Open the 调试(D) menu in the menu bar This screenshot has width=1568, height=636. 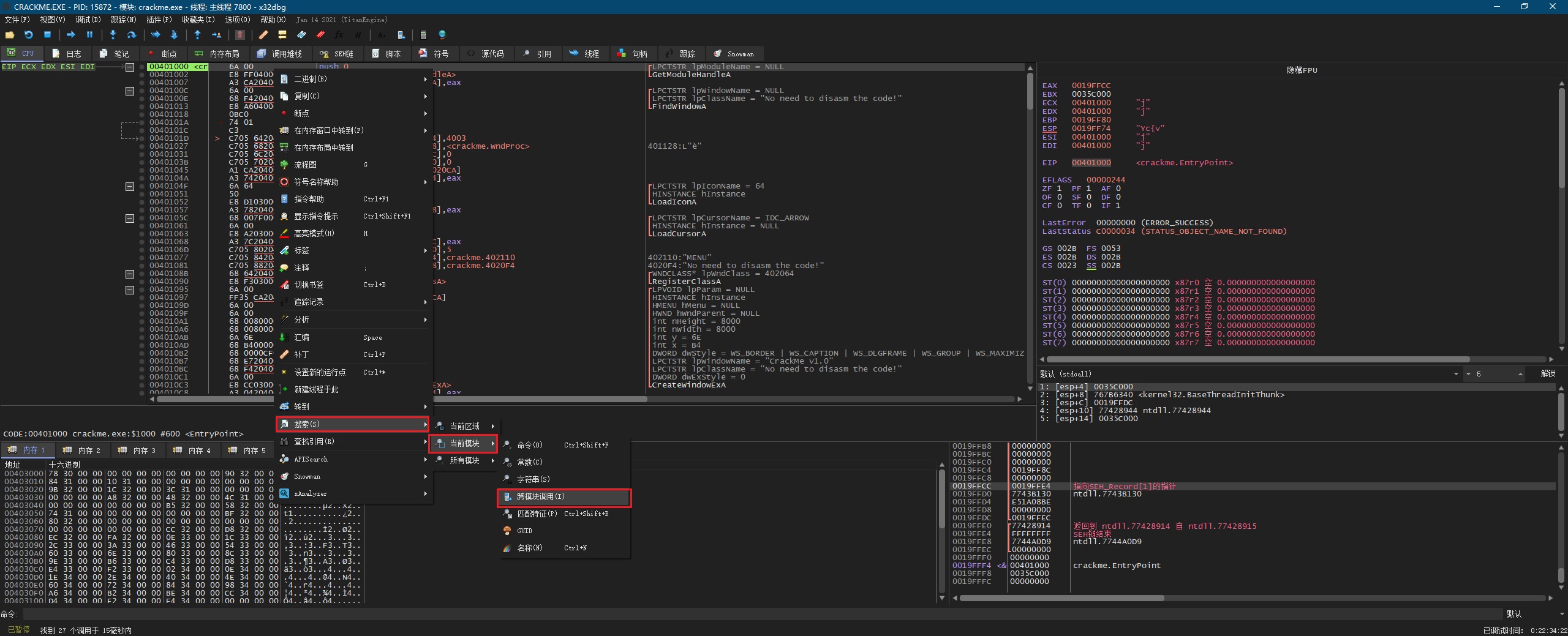pyautogui.click(x=88, y=20)
